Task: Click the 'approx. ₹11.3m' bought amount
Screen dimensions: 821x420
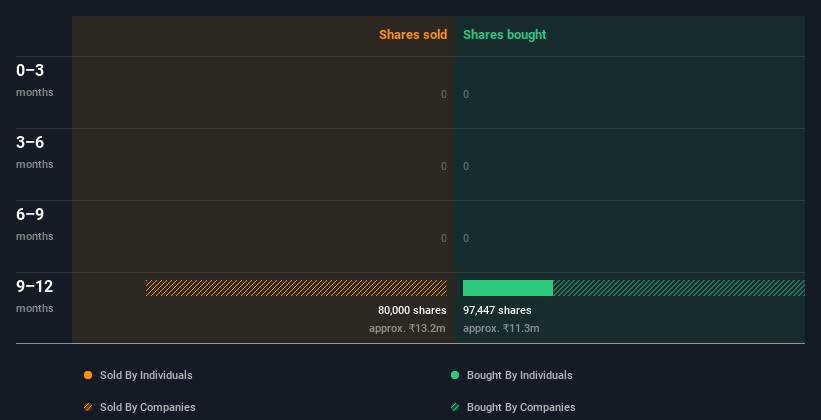Action: (501, 328)
